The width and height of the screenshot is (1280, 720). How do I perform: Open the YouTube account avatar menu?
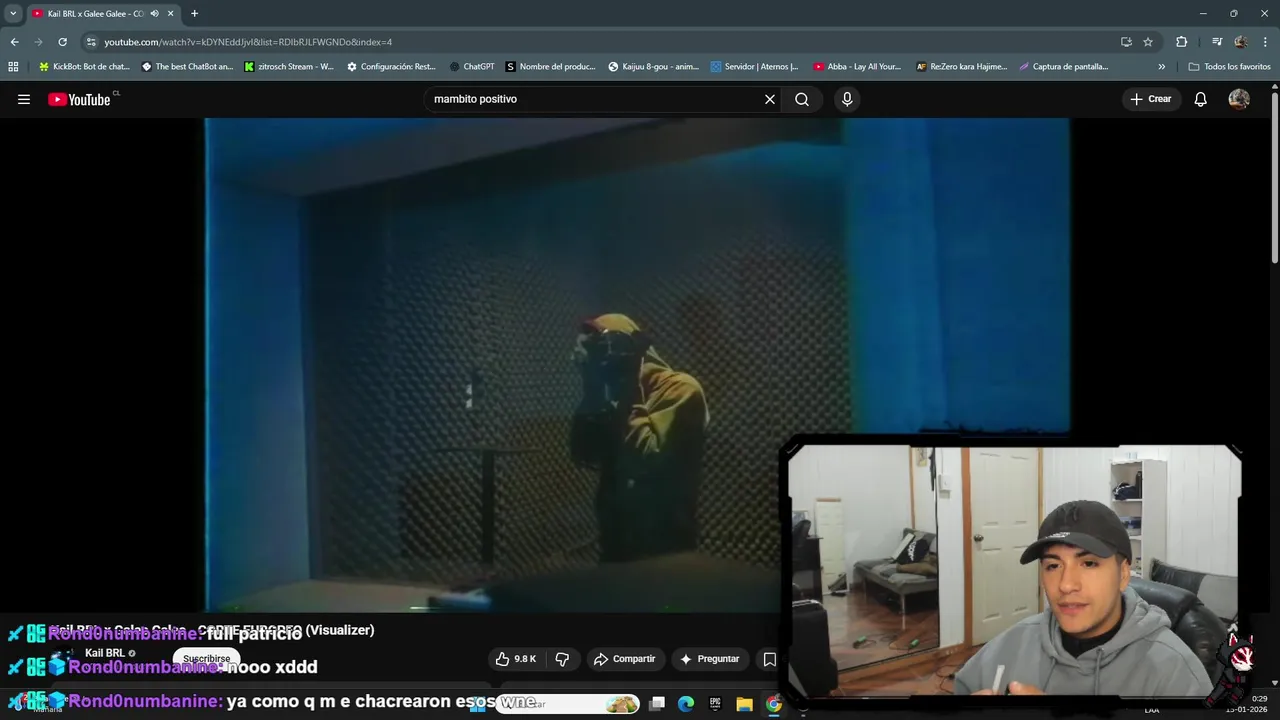[x=1239, y=99]
